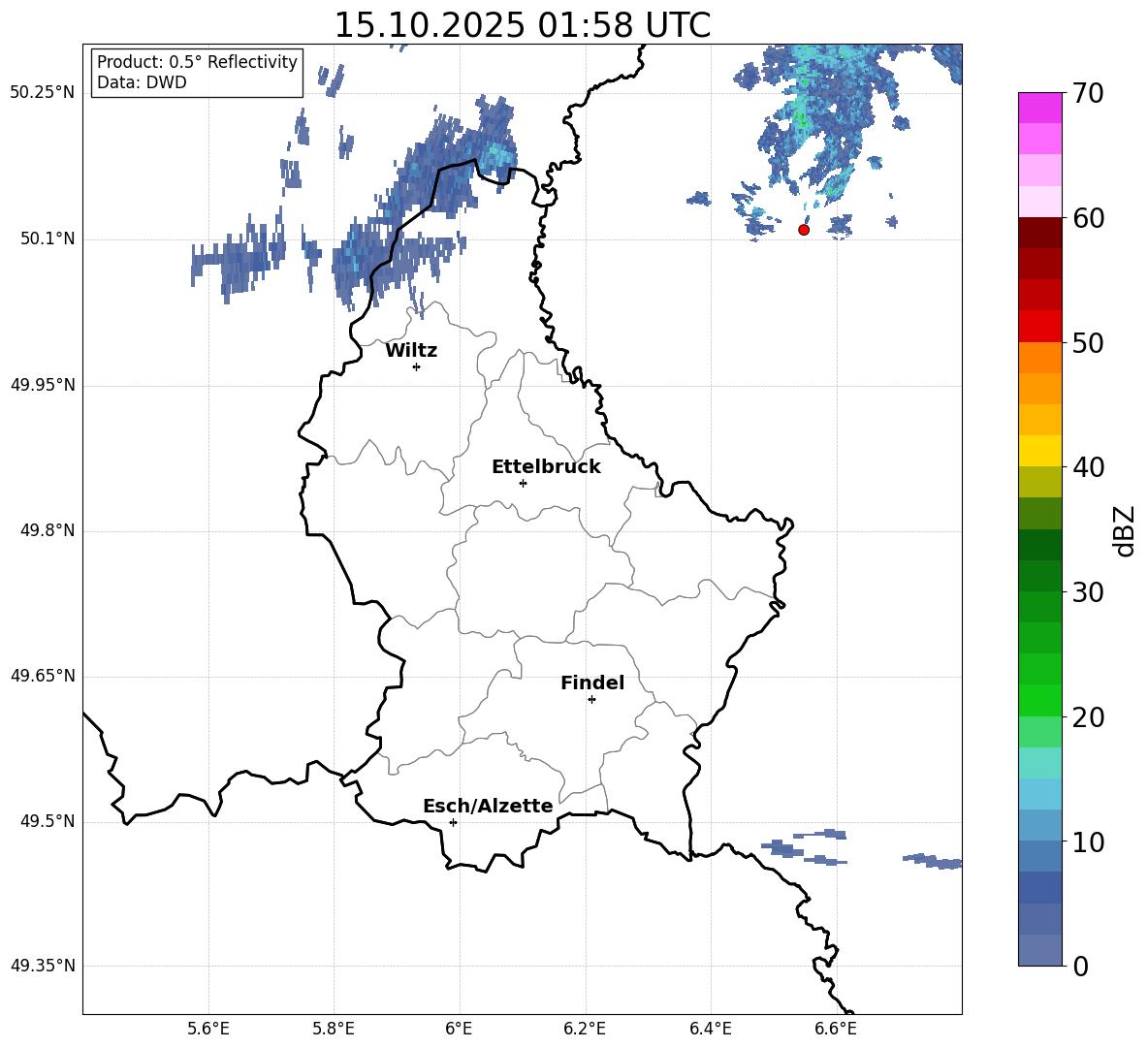
Task: Click the orange colorbar segment below 50
Action: coord(1040,358)
